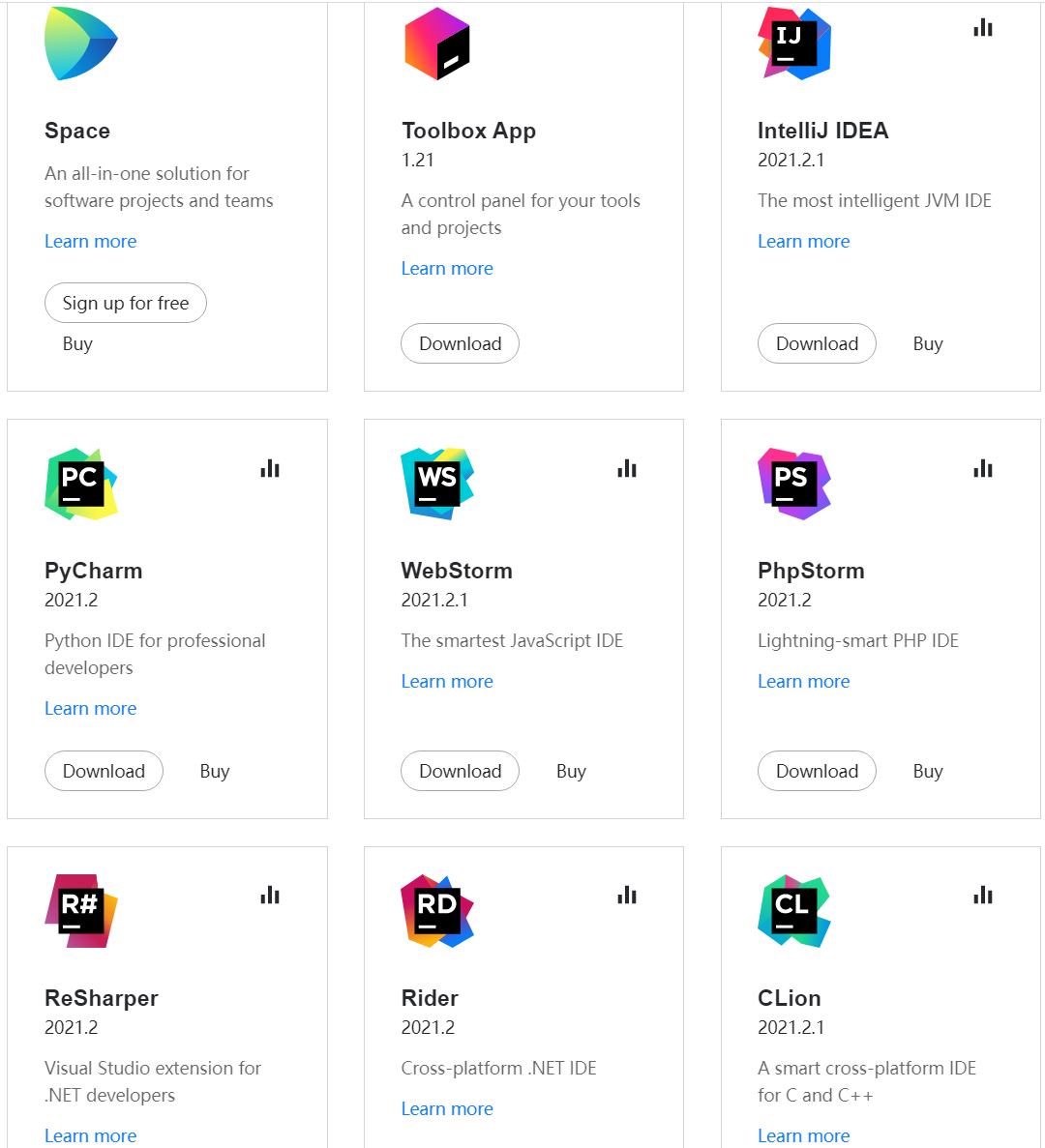Image resolution: width=1045 pixels, height=1148 pixels.
Task: Click the PyCharm PC logo
Action: tap(81, 484)
